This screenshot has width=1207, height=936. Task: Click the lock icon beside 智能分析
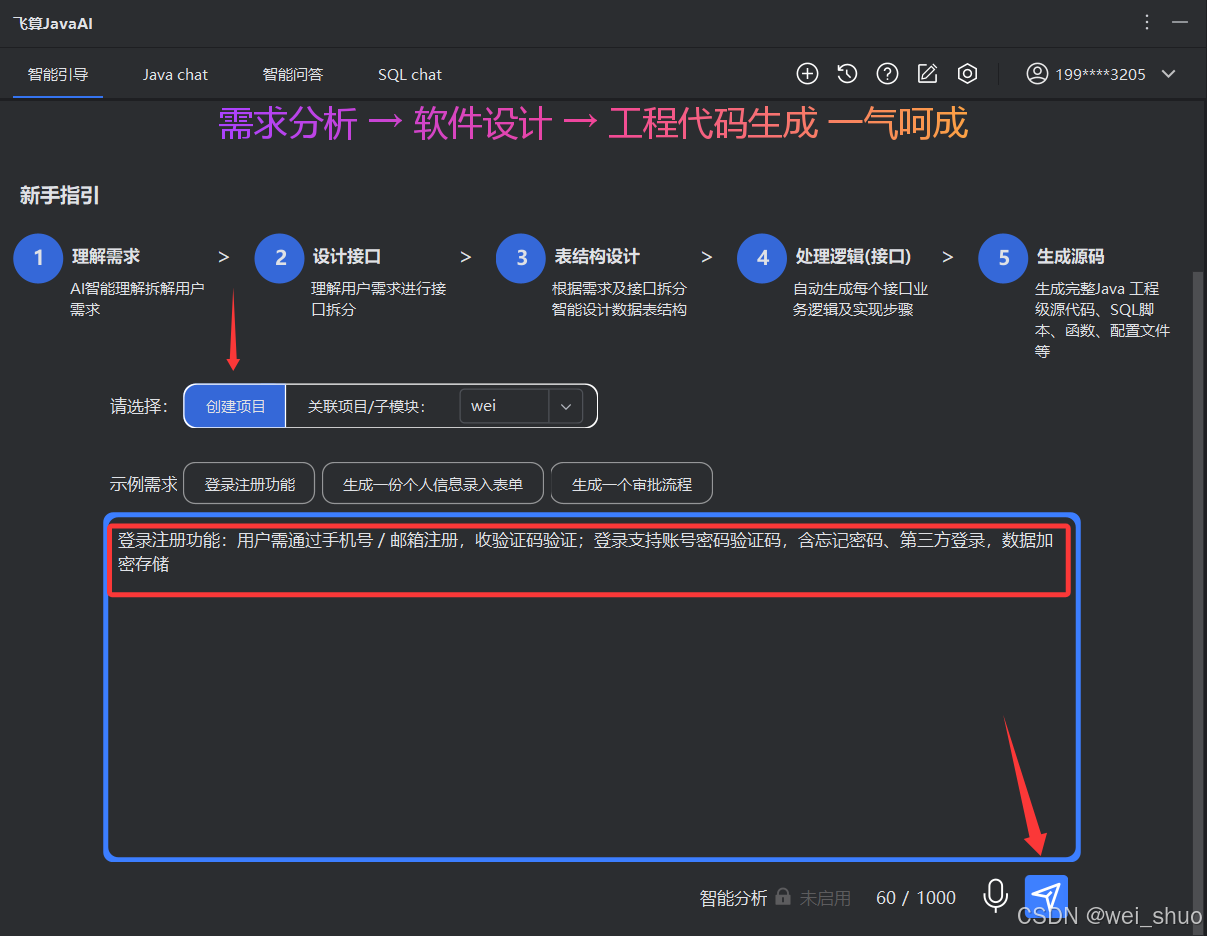coord(783,897)
